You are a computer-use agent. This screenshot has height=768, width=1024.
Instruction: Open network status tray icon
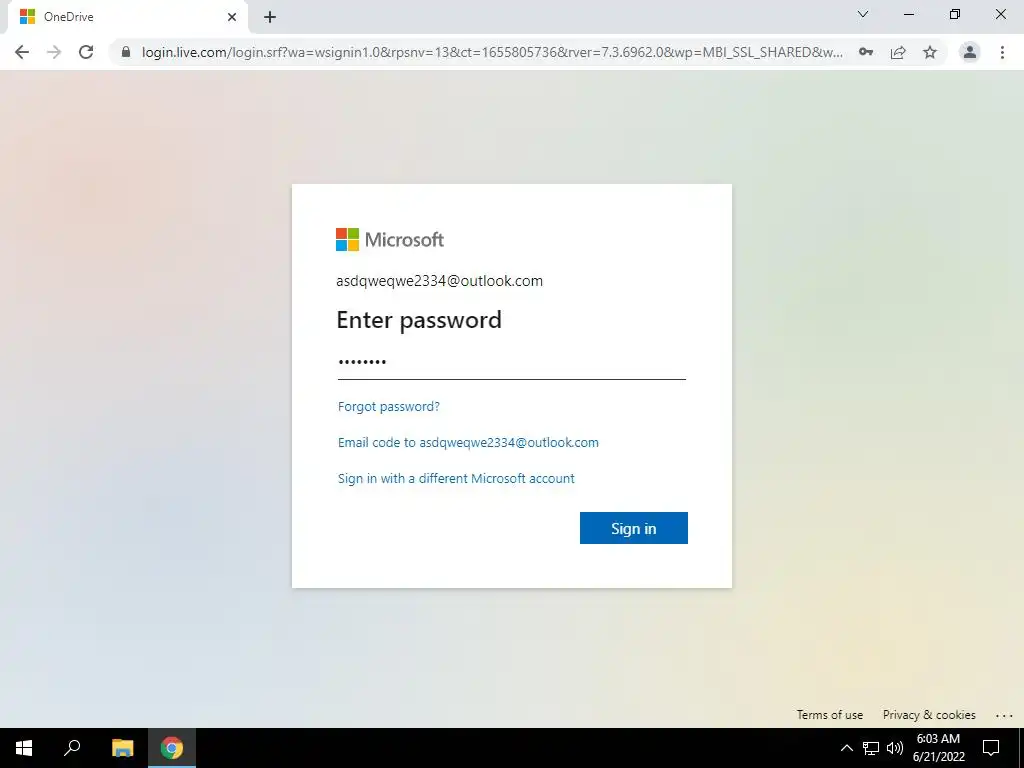click(x=871, y=748)
